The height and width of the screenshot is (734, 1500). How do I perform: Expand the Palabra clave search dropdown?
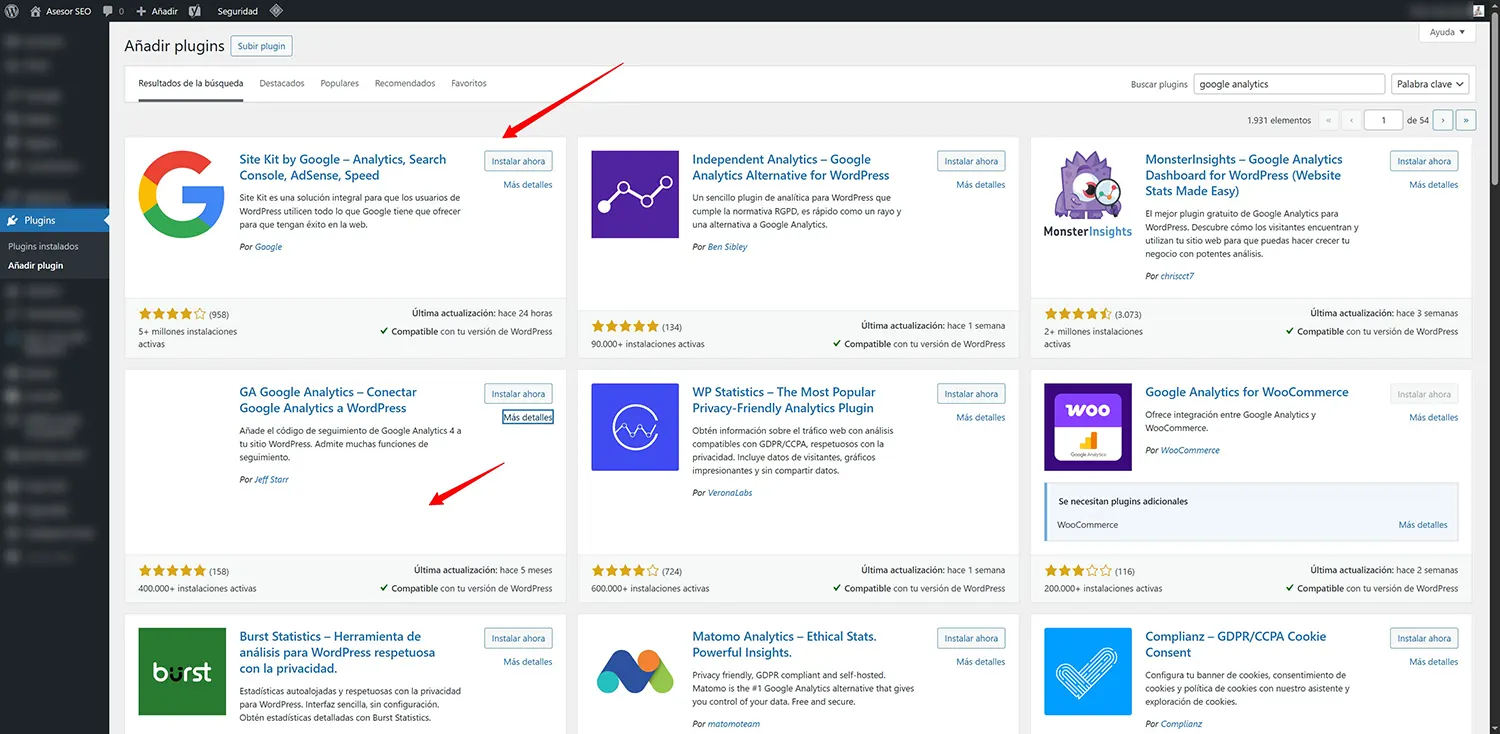click(x=1430, y=84)
